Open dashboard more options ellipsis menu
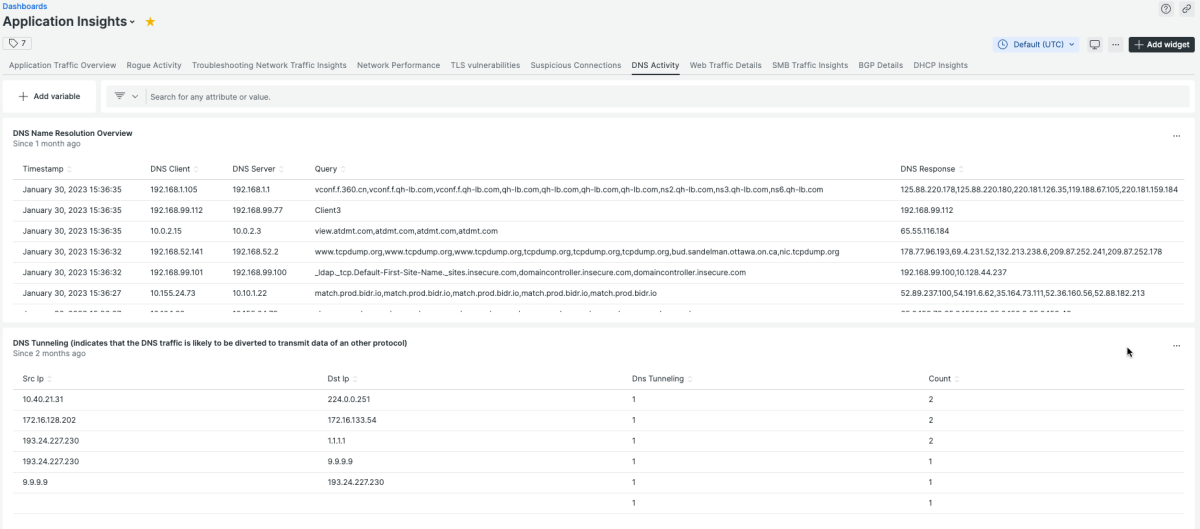The image size is (1200, 529). [1115, 45]
